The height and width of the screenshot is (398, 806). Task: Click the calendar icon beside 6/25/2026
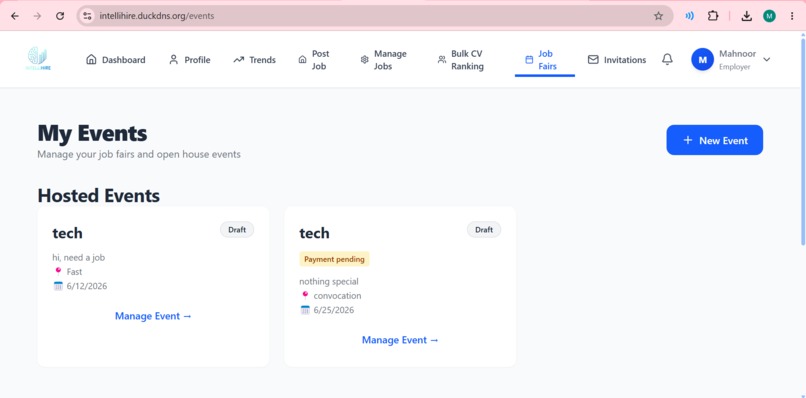pos(305,310)
